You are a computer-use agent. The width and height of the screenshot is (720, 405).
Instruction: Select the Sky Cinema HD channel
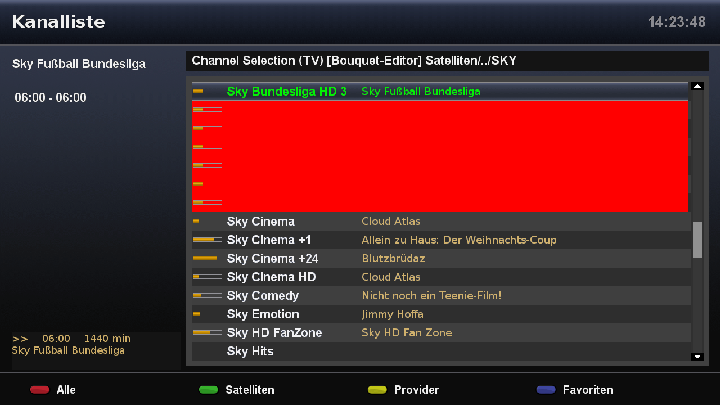click(x=271, y=277)
